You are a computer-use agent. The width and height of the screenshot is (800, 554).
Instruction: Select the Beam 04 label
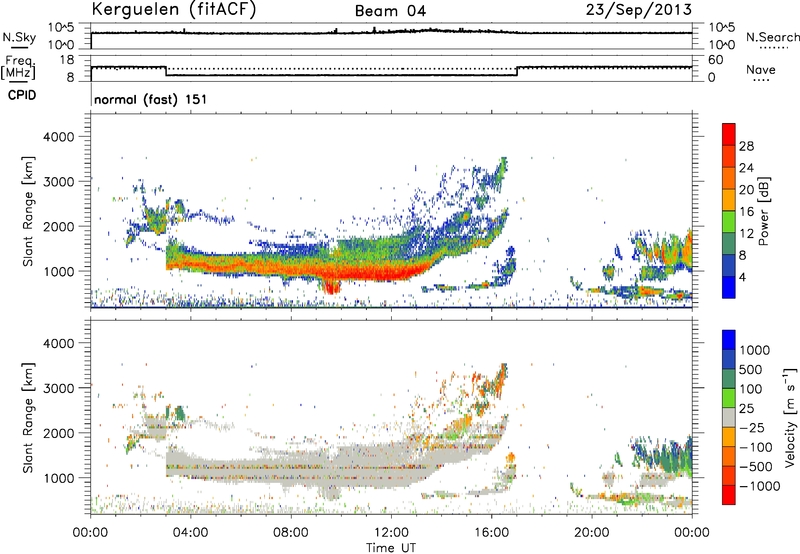click(x=390, y=11)
